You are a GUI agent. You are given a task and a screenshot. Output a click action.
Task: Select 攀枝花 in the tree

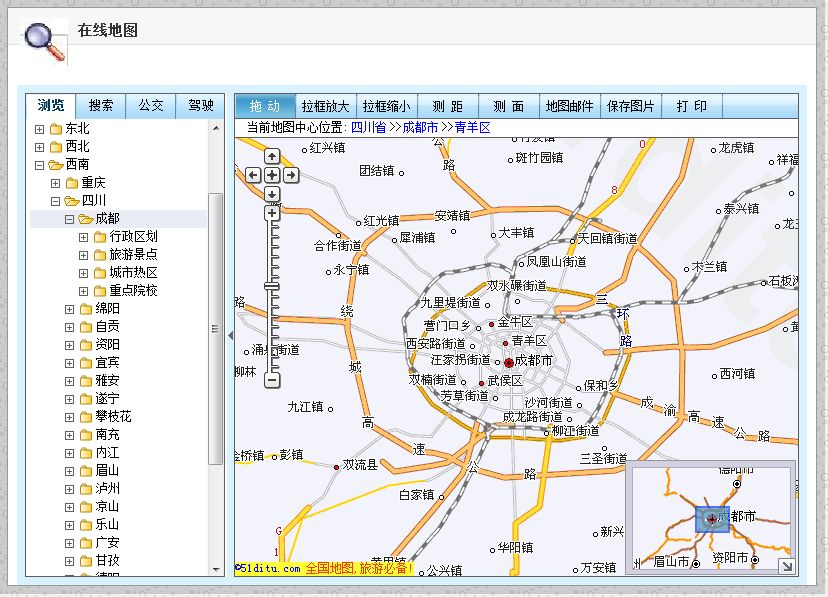point(114,416)
